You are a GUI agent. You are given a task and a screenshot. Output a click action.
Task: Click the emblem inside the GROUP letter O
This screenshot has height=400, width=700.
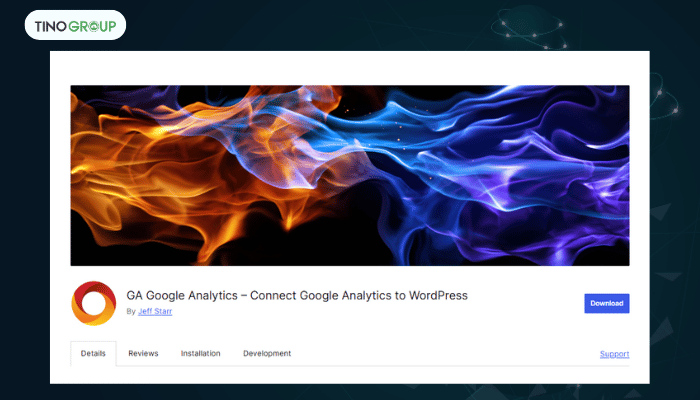click(x=93, y=26)
